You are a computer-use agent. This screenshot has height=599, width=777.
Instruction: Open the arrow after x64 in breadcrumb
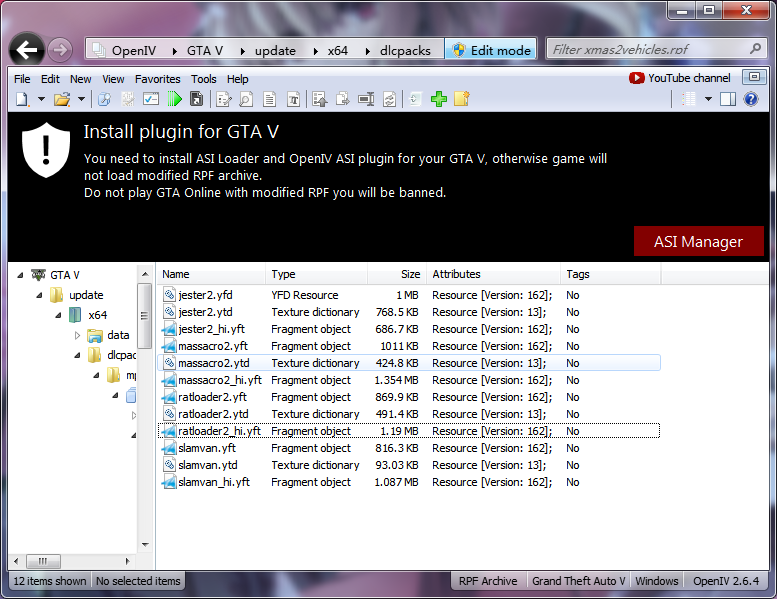click(367, 51)
